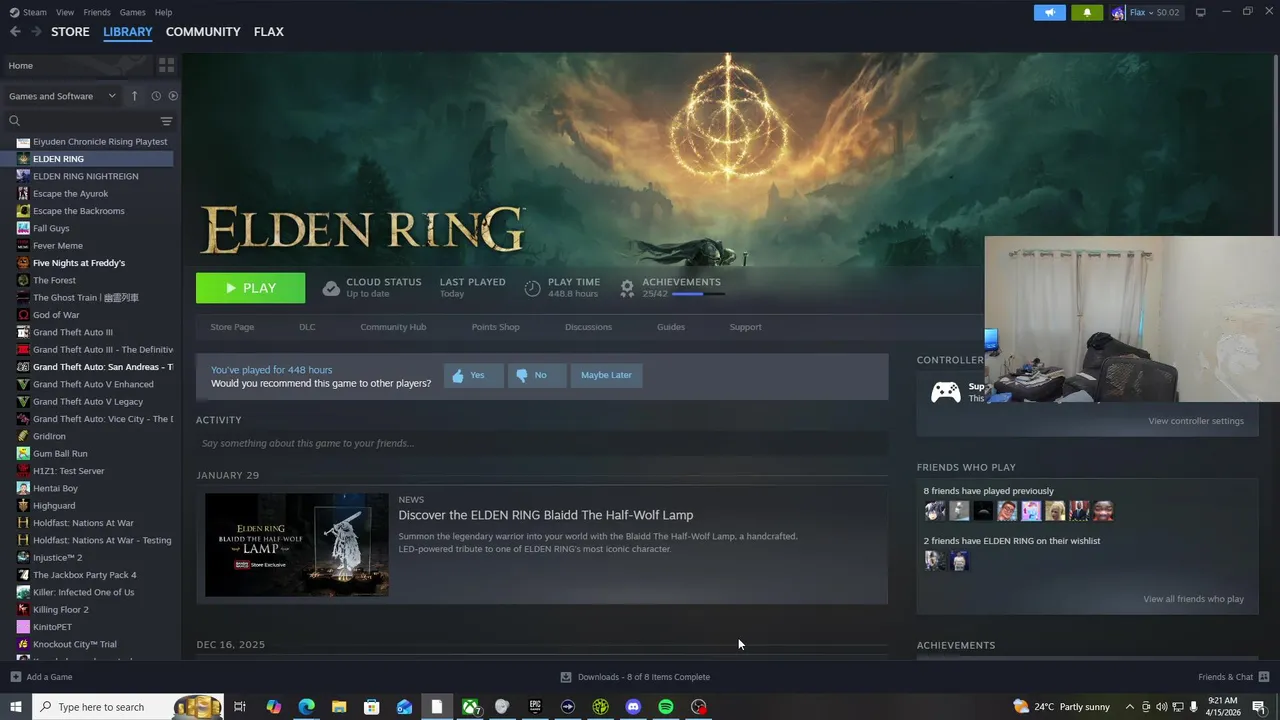
Task: Click the activity status text field
Action: tap(542, 443)
